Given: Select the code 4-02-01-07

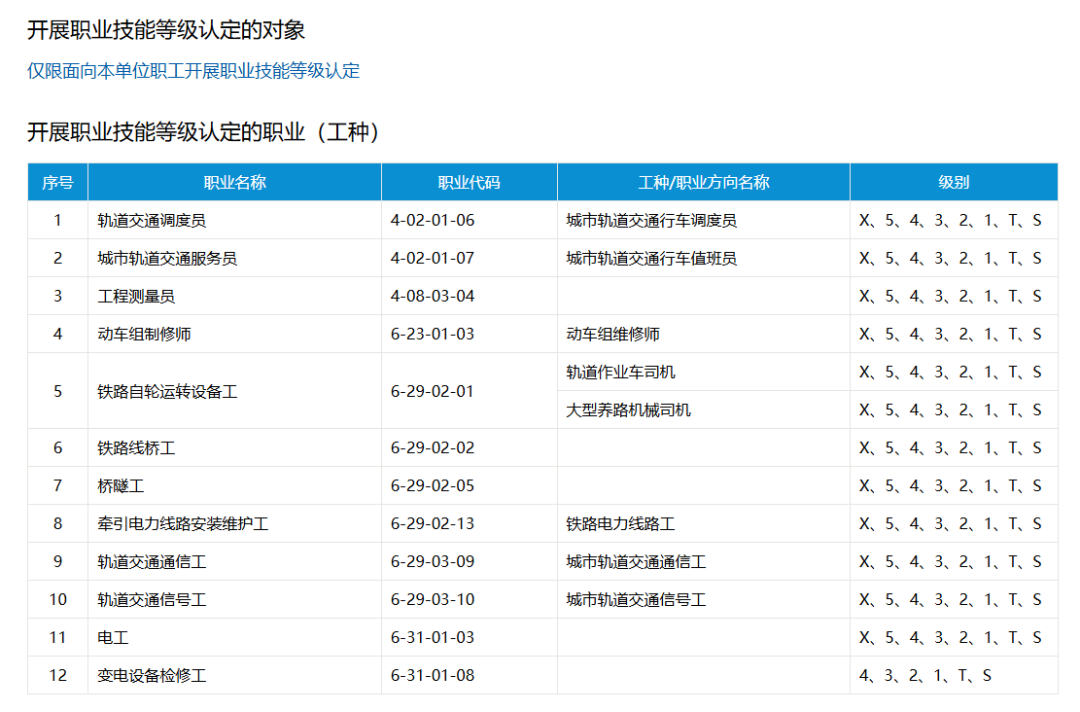Looking at the screenshot, I should click(433, 258).
